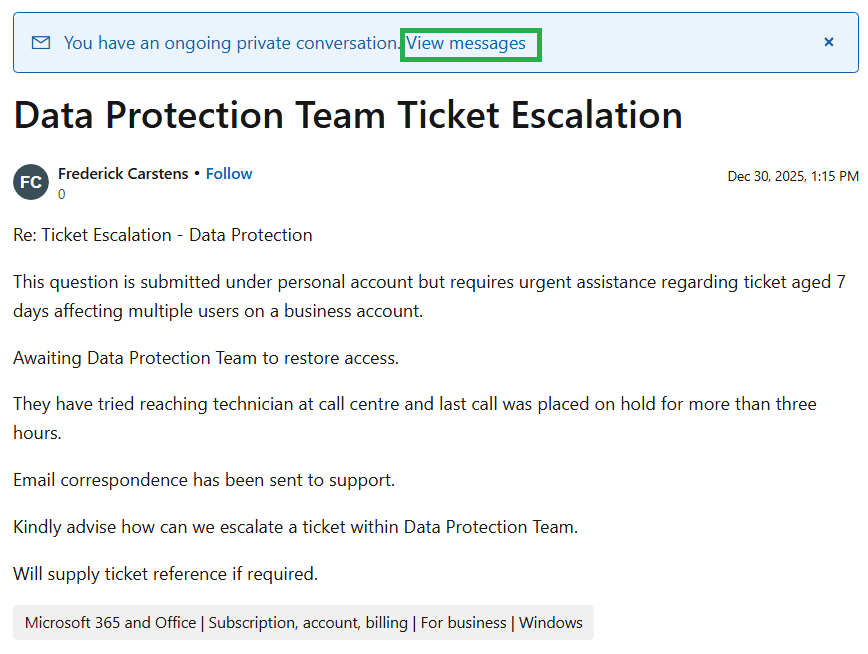Open the View messages link
This screenshot has width=868, height=654.
(466, 43)
